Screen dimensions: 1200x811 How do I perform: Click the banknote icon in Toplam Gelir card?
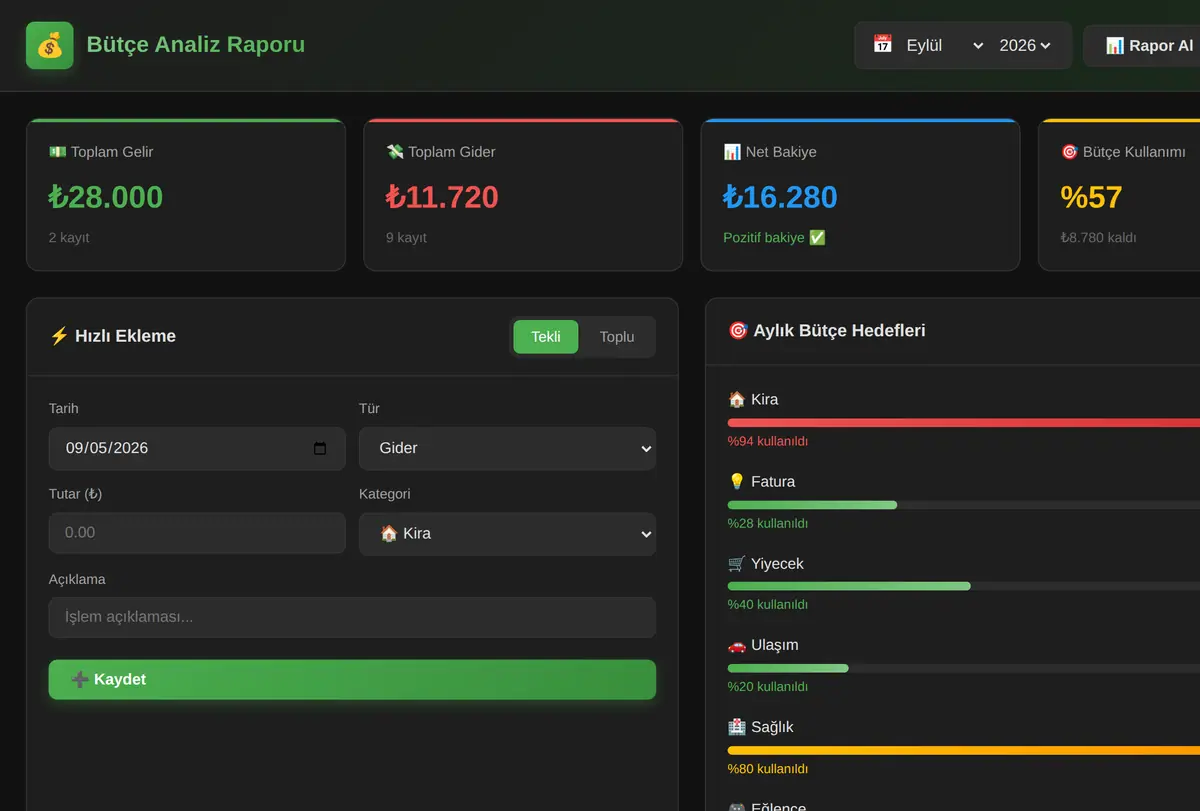[x=57, y=152]
